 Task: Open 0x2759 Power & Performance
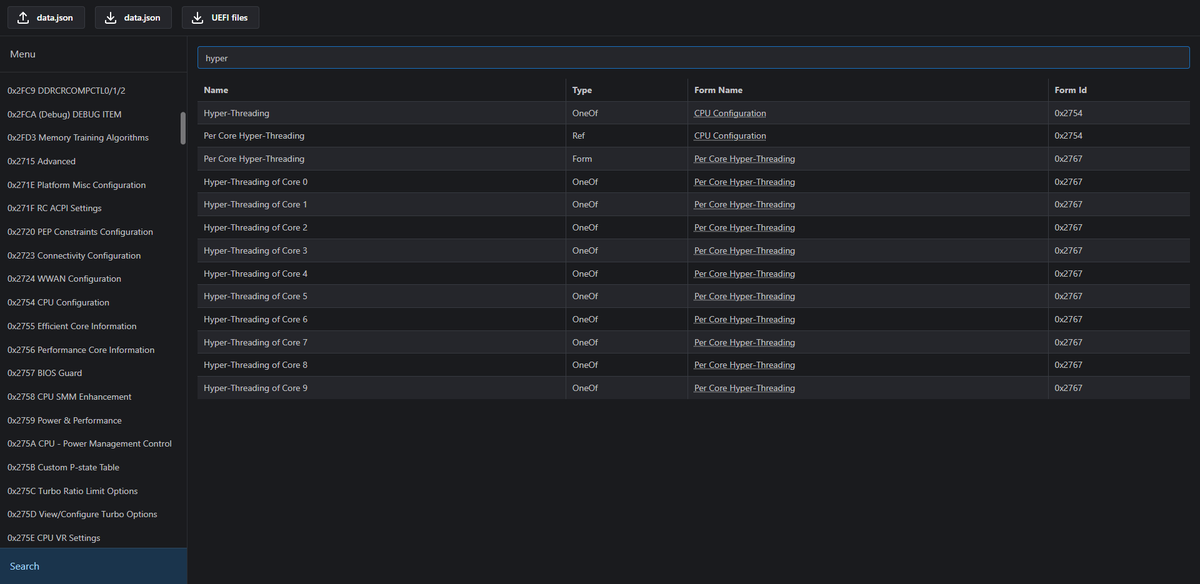pyautogui.click(x=64, y=421)
